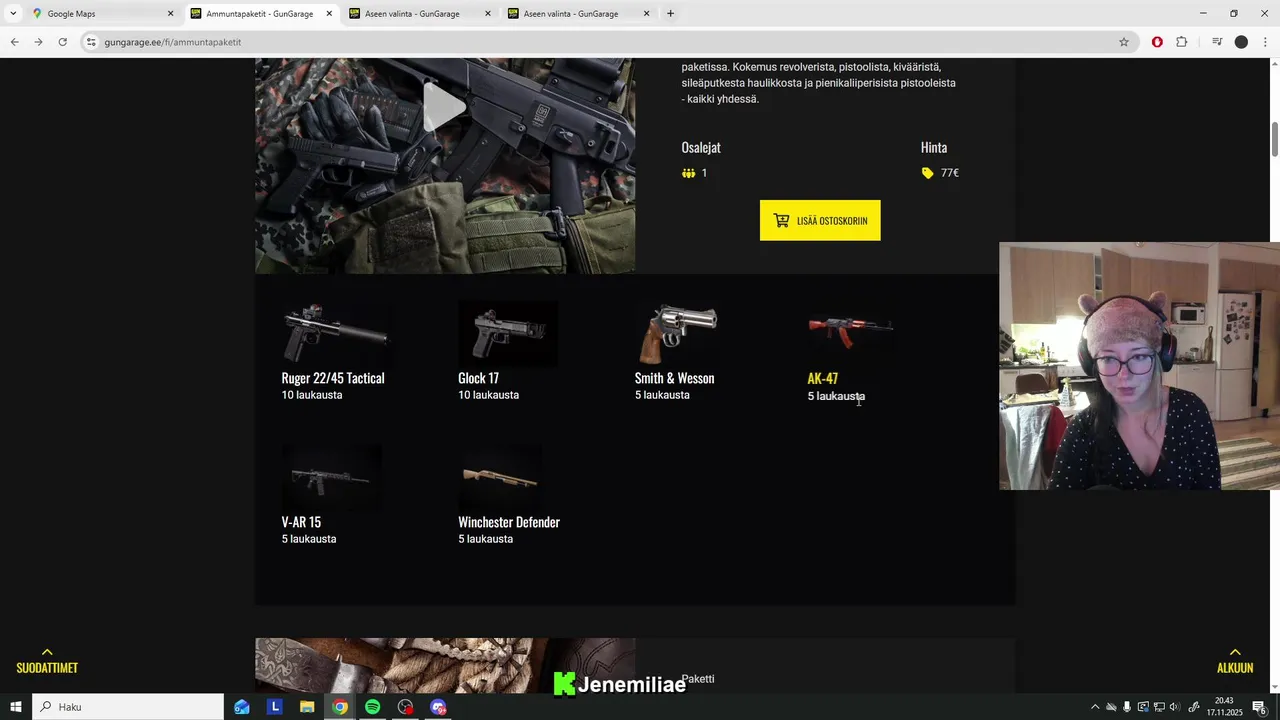The height and width of the screenshot is (720, 1280).
Task: Reload the current page
Action: pos(62,42)
